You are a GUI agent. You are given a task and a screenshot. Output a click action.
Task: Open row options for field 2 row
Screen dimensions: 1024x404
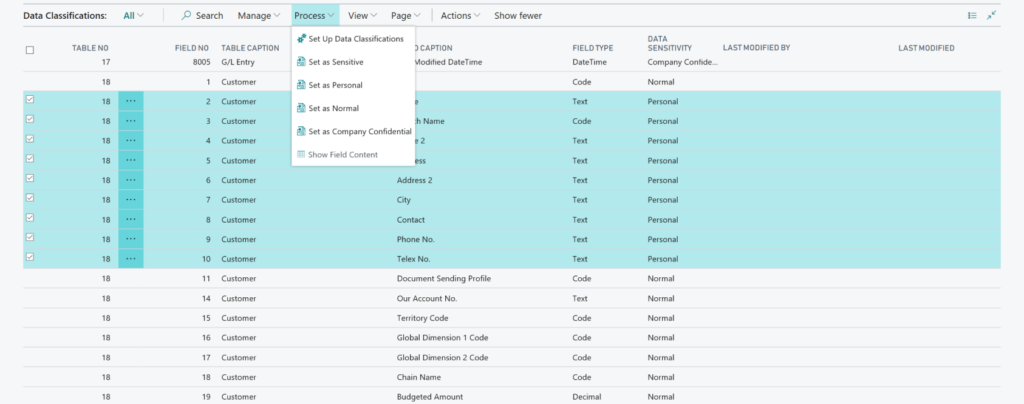(x=130, y=101)
